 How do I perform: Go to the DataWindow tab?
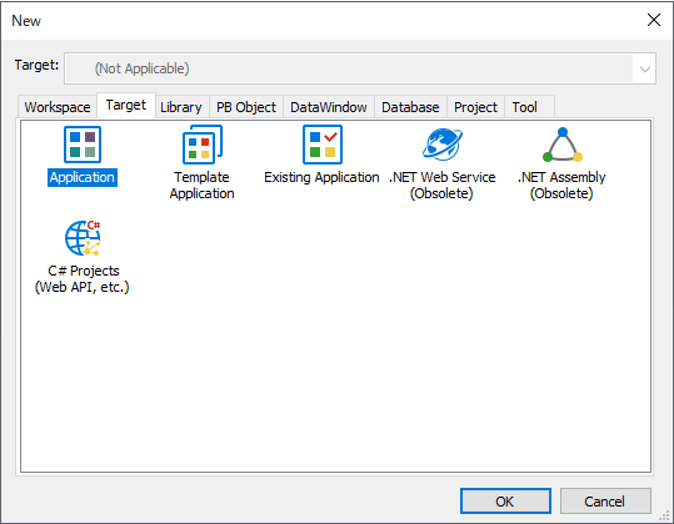pyautogui.click(x=328, y=107)
